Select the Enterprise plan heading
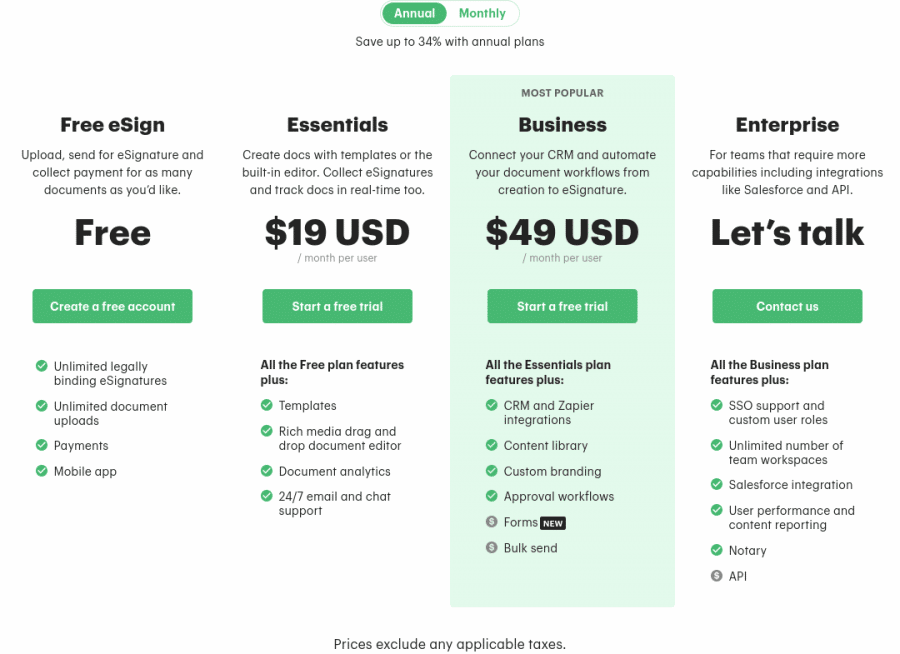This screenshot has height=654, width=900. click(788, 125)
